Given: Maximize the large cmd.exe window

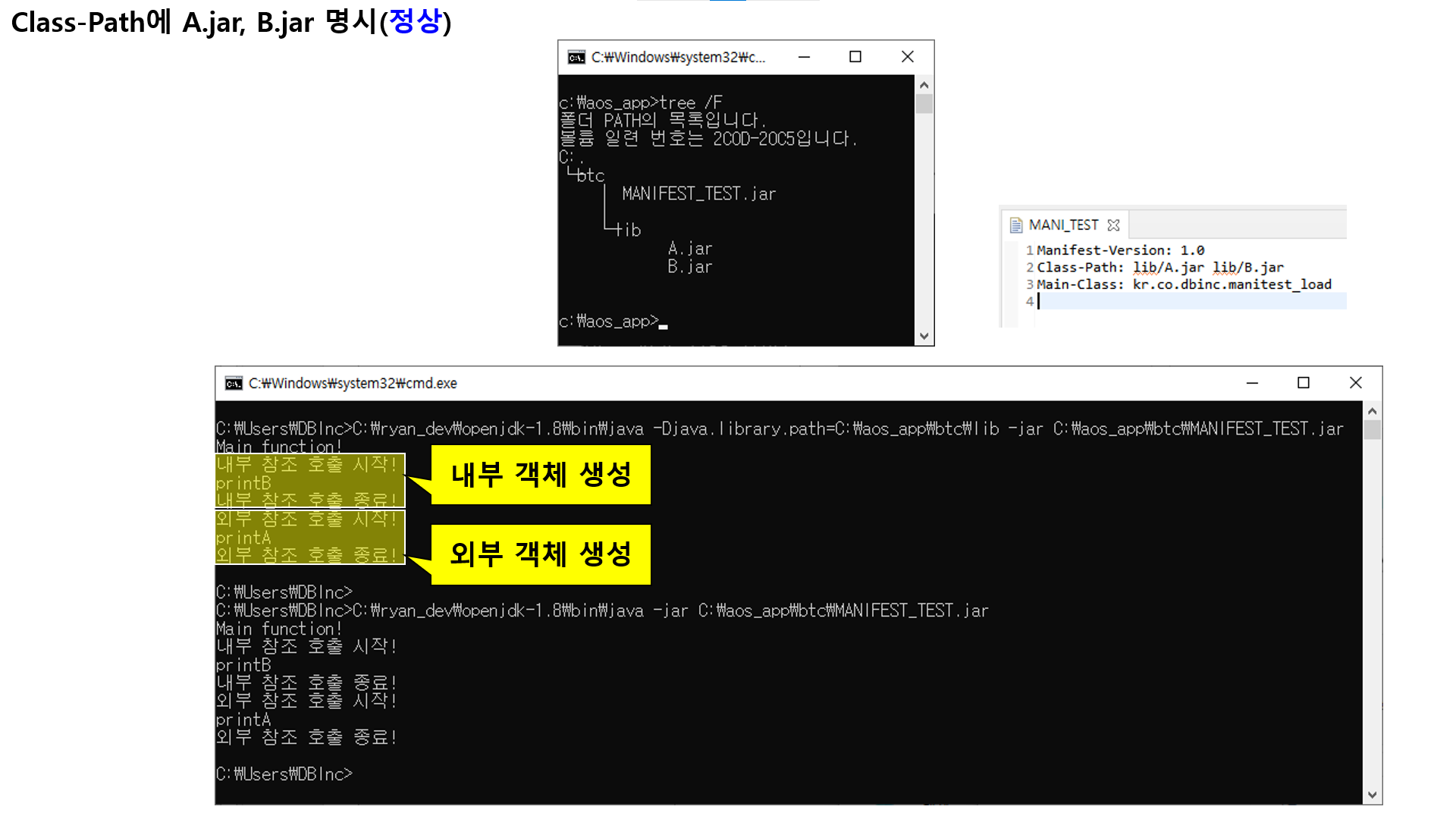Looking at the screenshot, I should point(1304,383).
